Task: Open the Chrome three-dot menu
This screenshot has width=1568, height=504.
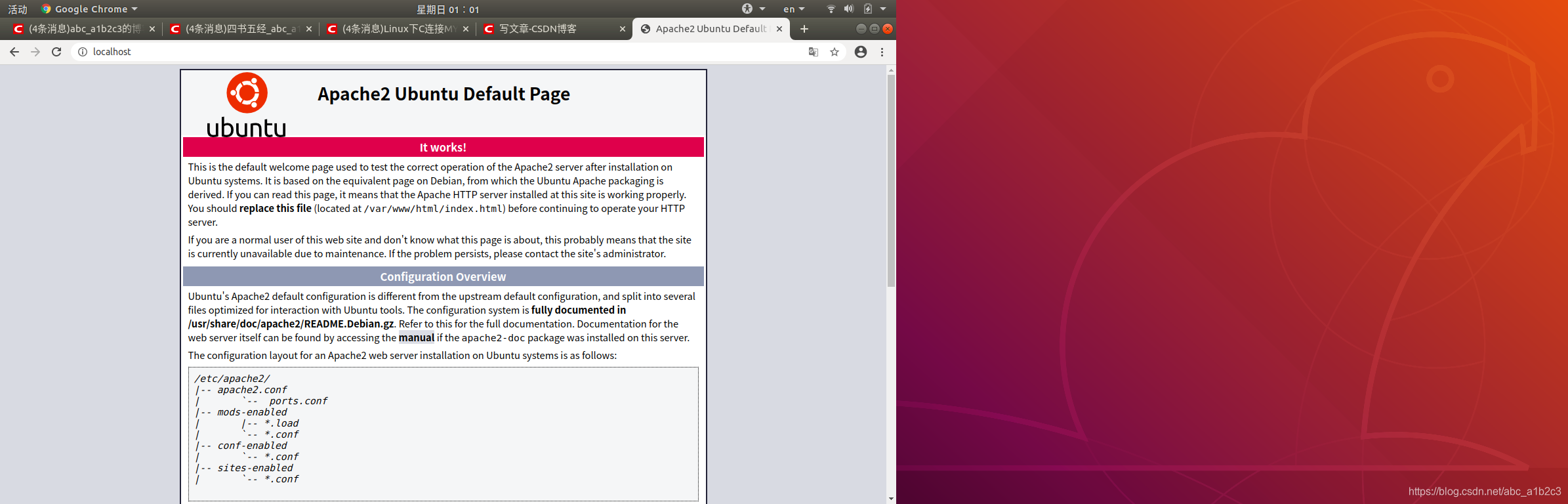Action: pos(882,52)
